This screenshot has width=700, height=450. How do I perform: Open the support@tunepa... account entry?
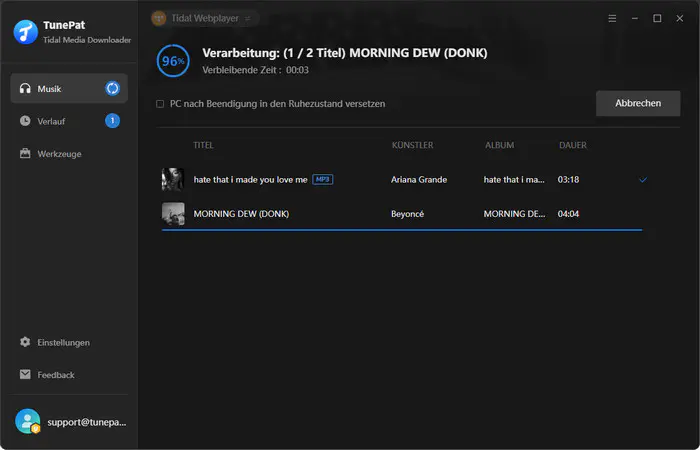pyautogui.click(x=70, y=422)
